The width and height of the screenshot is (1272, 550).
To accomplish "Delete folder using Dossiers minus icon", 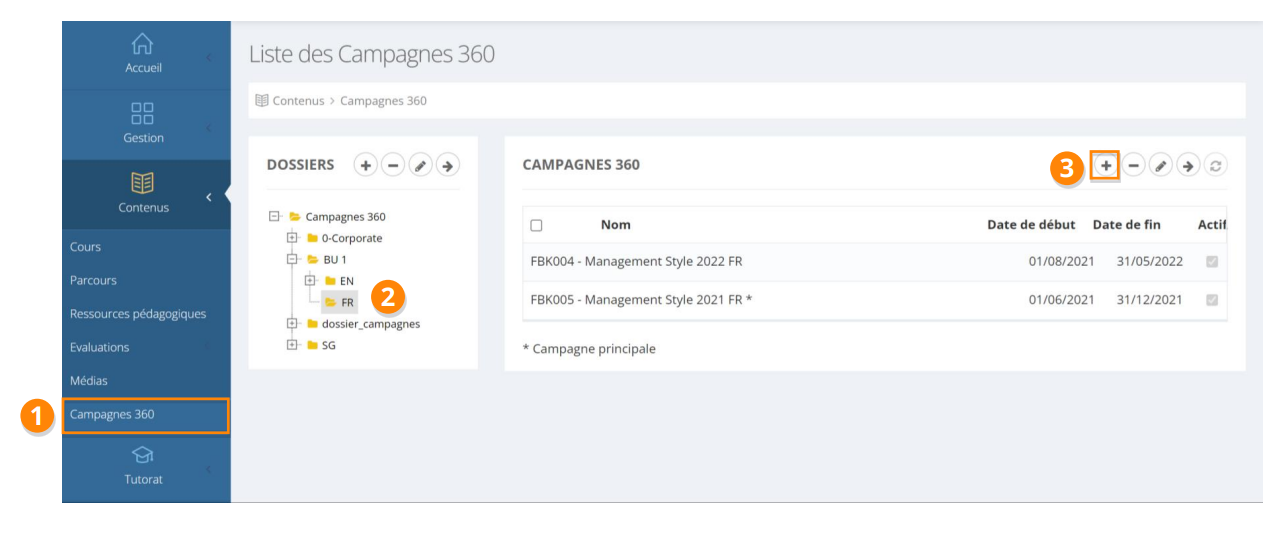I will (393, 166).
